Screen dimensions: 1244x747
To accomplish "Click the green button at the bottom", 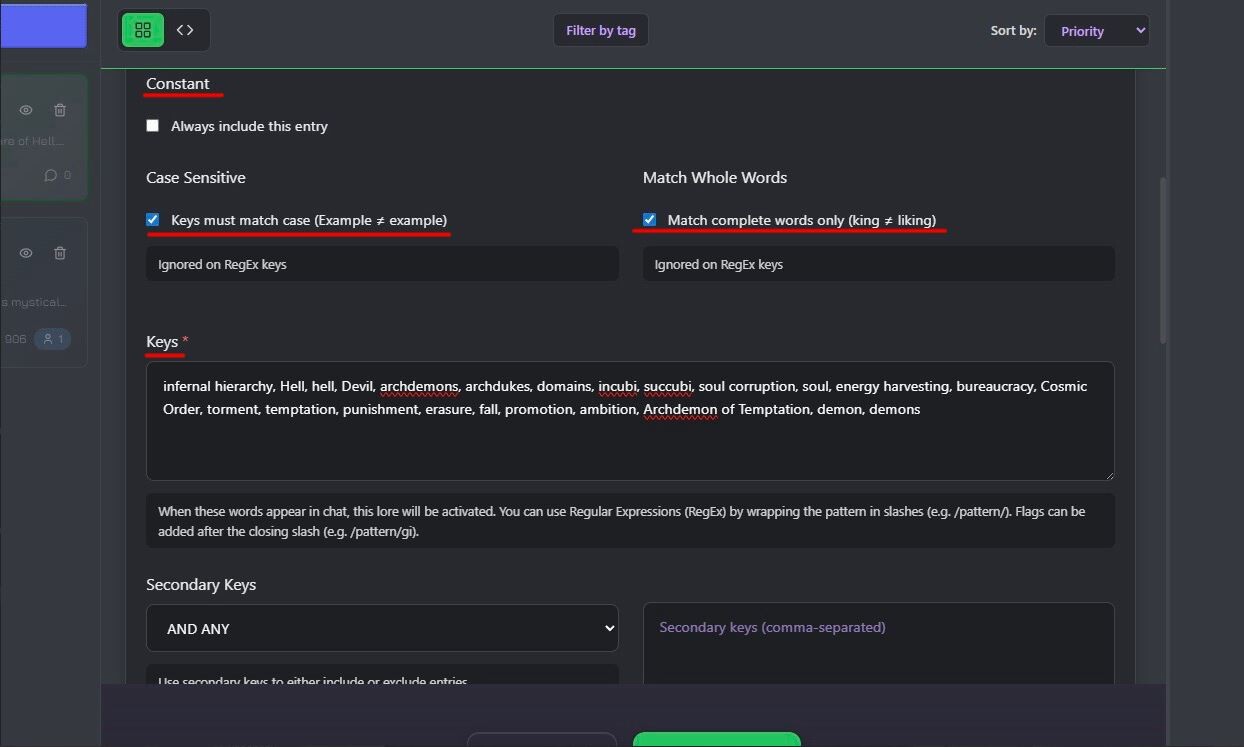I will point(717,740).
